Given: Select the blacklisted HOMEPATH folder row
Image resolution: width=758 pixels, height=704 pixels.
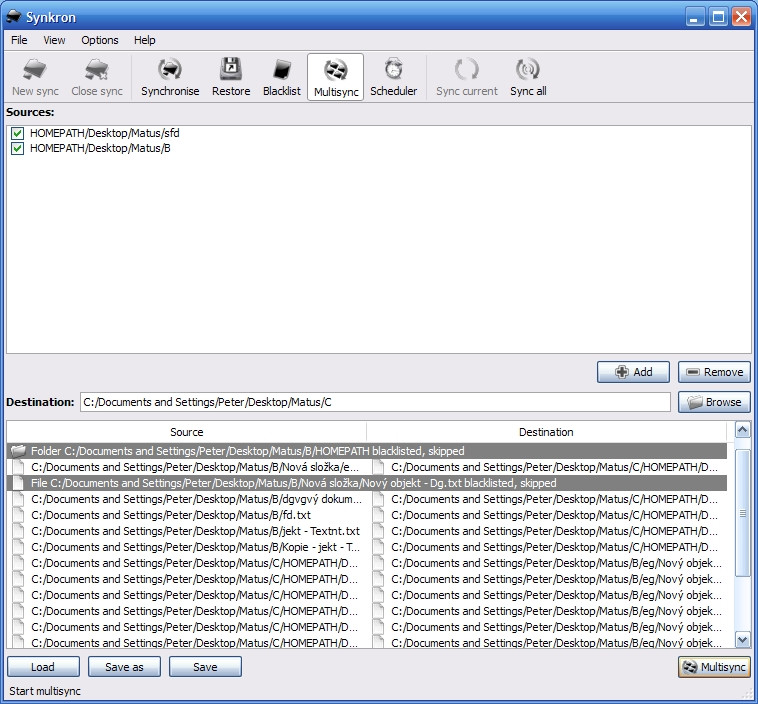Looking at the screenshot, I should pos(367,451).
